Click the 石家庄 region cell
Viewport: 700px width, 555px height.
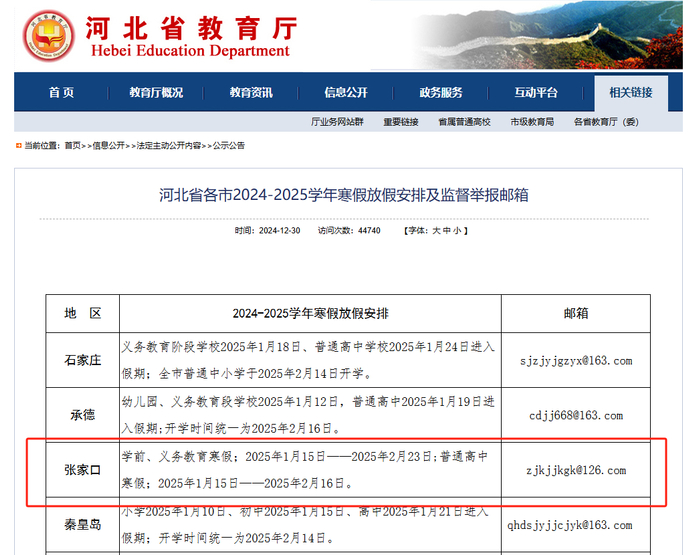(x=83, y=360)
